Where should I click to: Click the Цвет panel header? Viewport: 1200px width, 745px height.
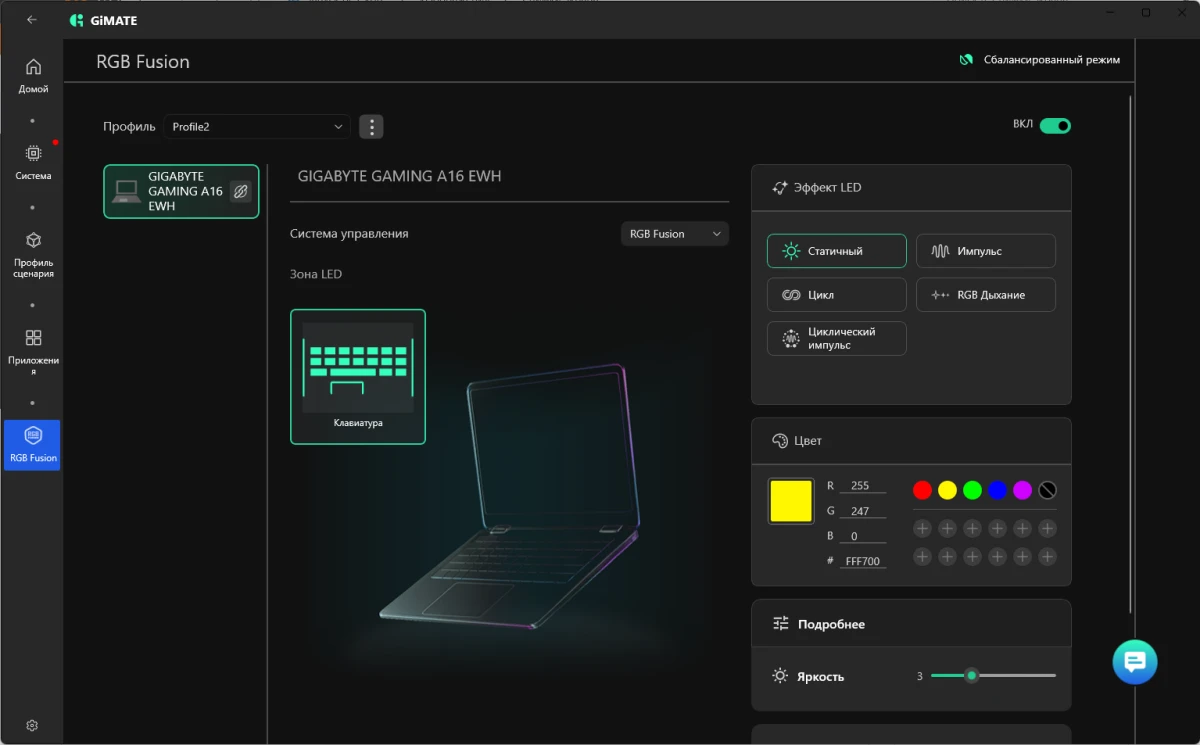911,441
